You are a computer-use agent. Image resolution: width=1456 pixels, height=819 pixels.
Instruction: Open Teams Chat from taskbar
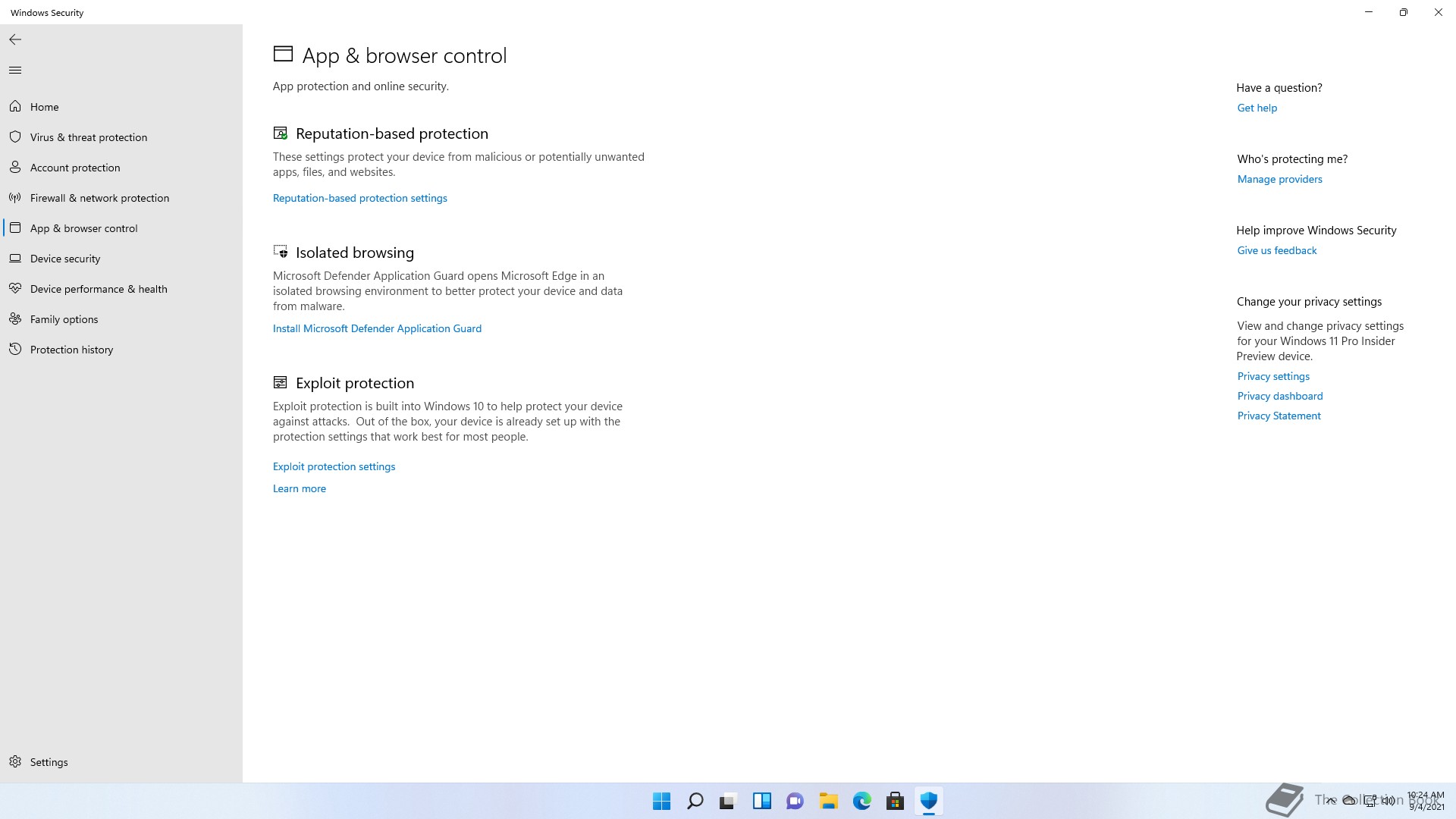(795, 801)
